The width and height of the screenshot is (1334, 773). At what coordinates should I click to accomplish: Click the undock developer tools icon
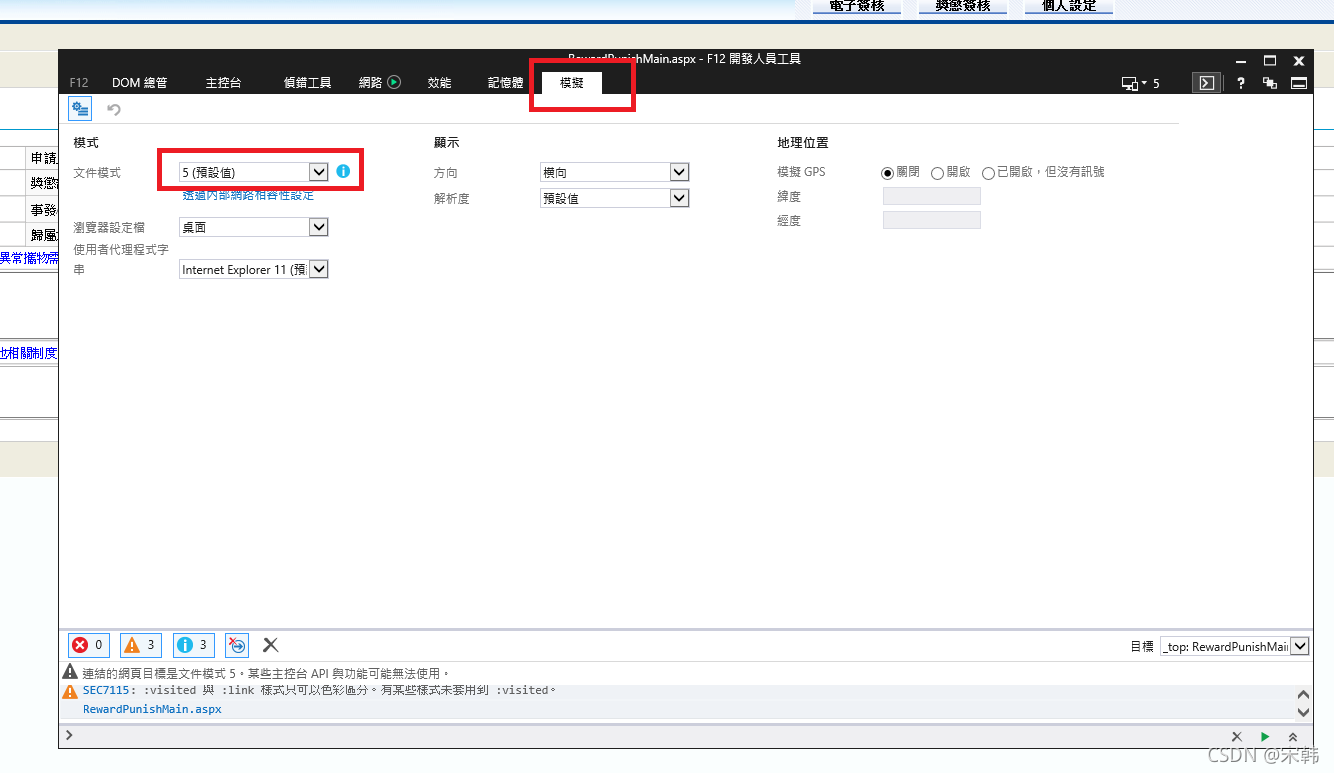coord(1270,83)
